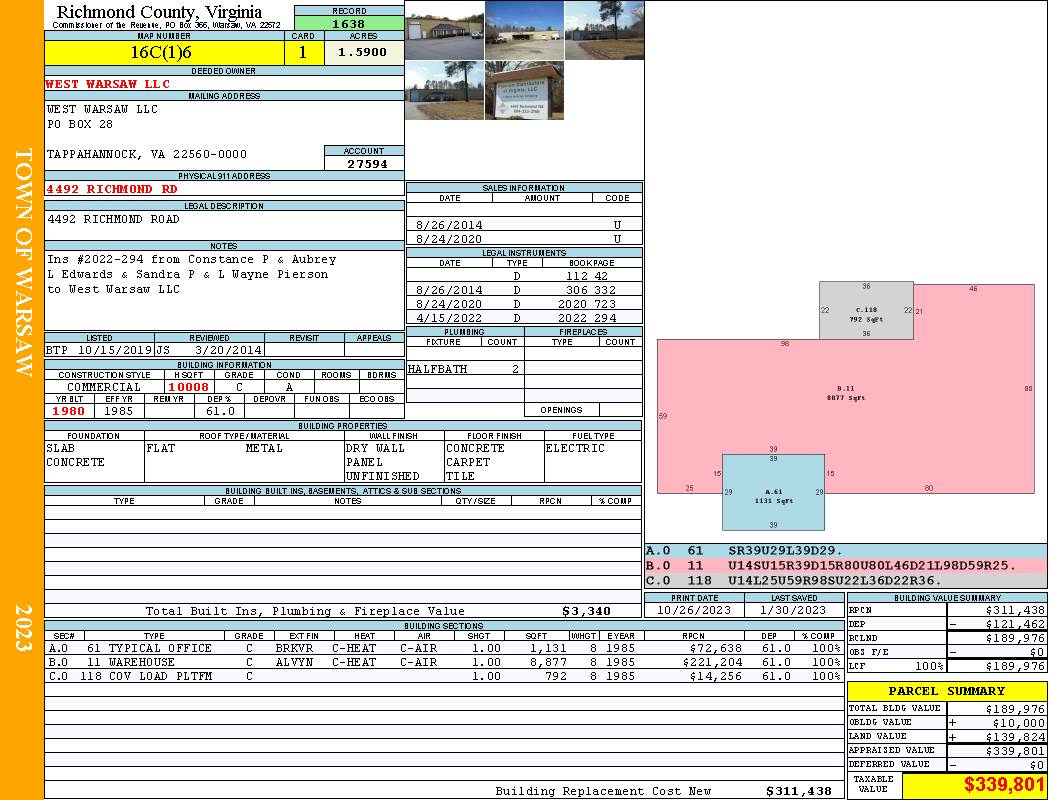Screen dimensions: 1050x800
Task: Click the COV LOAD PLTFM building section row
Action: coord(444,676)
